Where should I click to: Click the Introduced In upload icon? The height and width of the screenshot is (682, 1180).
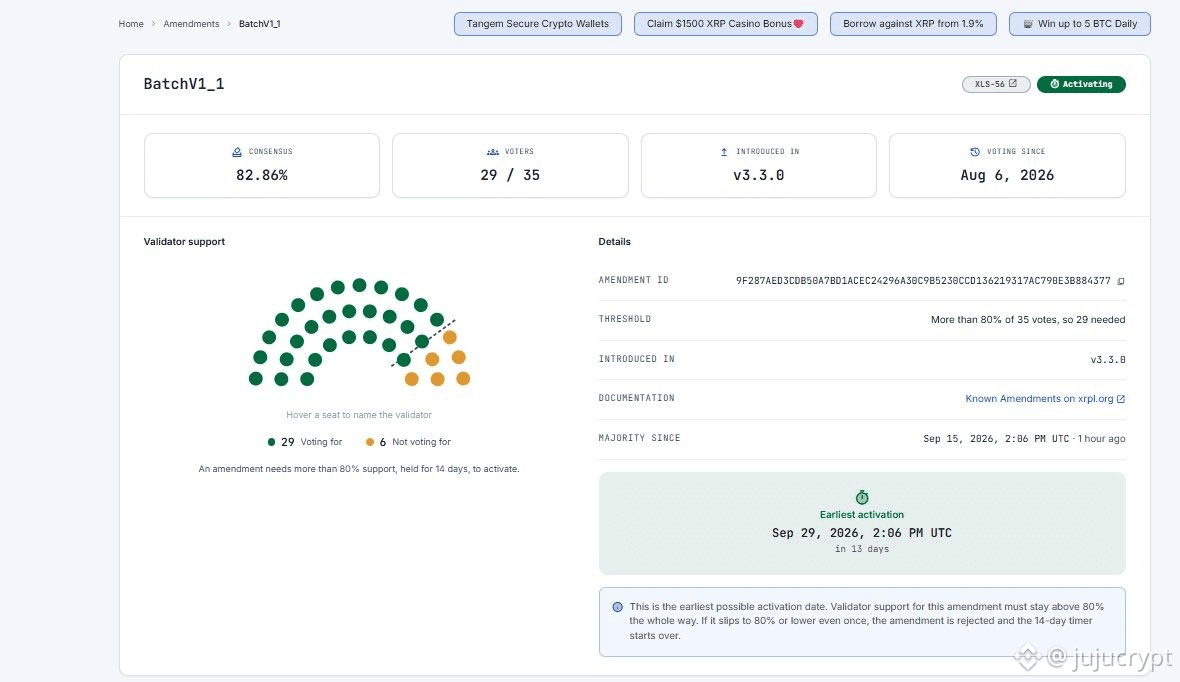click(724, 152)
